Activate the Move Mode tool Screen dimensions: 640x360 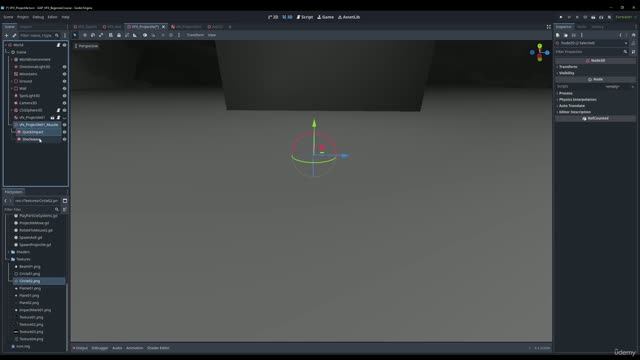point(85,35)
